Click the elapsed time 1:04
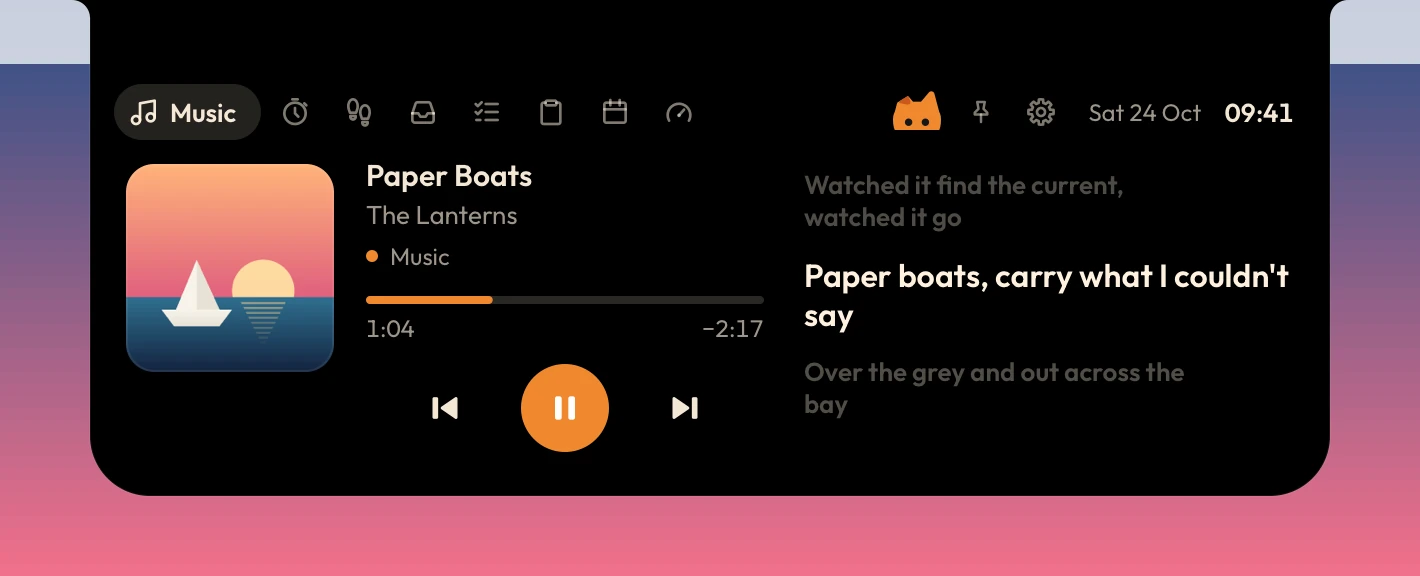 [x=390, y=329]
